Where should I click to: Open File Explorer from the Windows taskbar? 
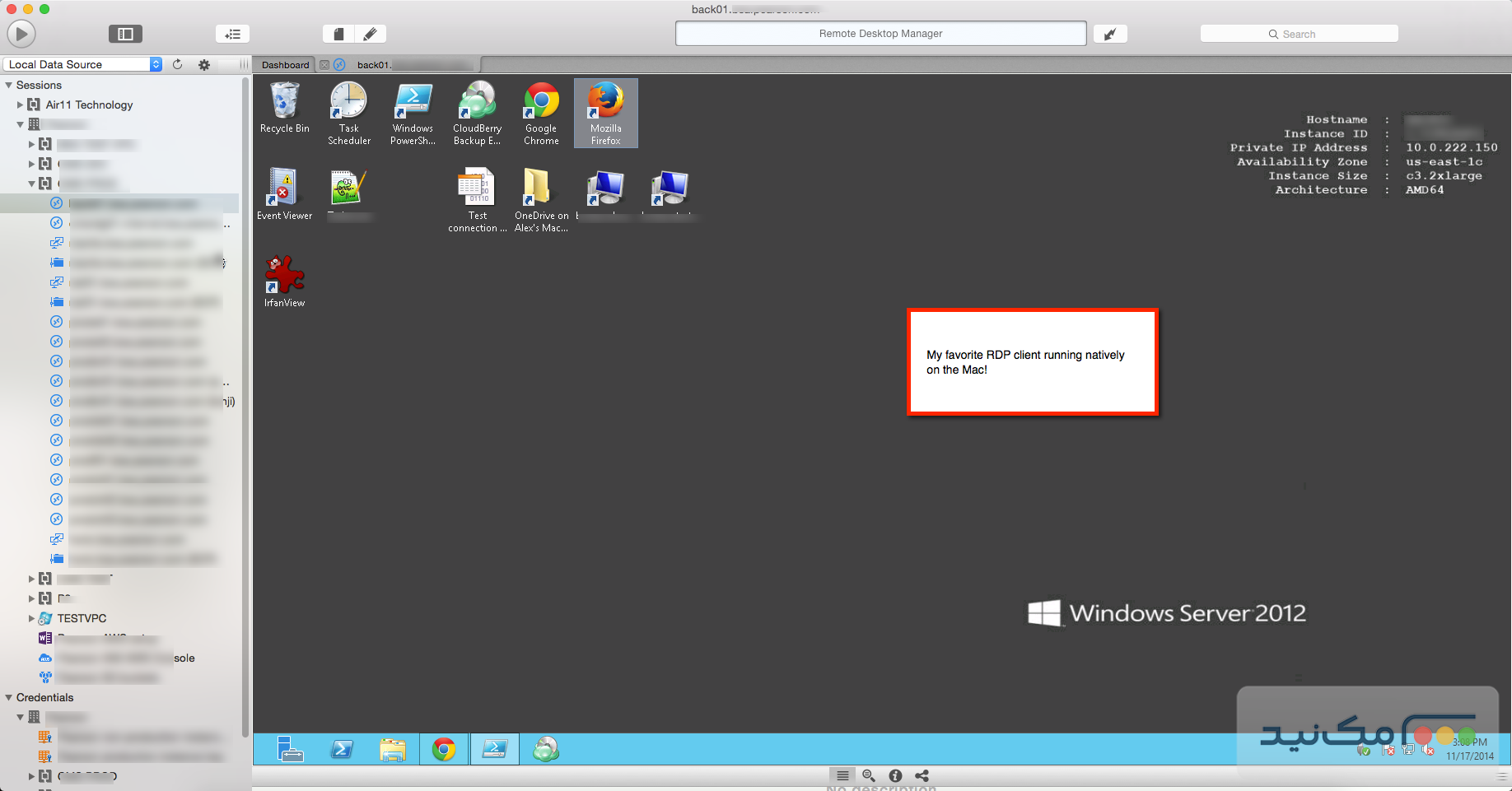[x=394, y=749]
